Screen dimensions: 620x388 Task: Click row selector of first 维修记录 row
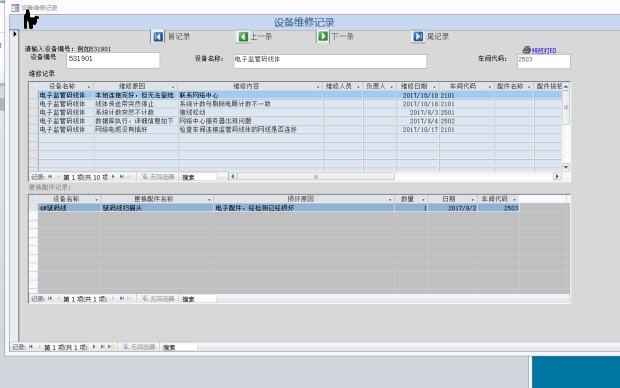[x=34, y=95]
